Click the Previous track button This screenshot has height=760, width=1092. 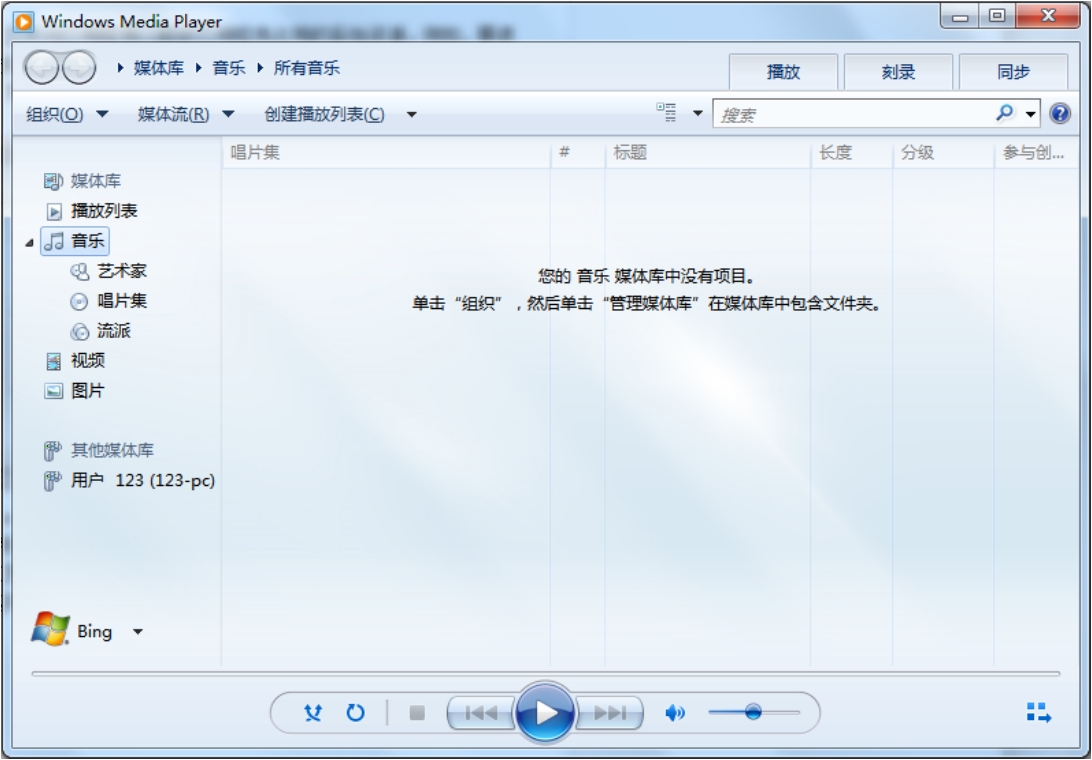pyautogui.click(x=481, y=713)
